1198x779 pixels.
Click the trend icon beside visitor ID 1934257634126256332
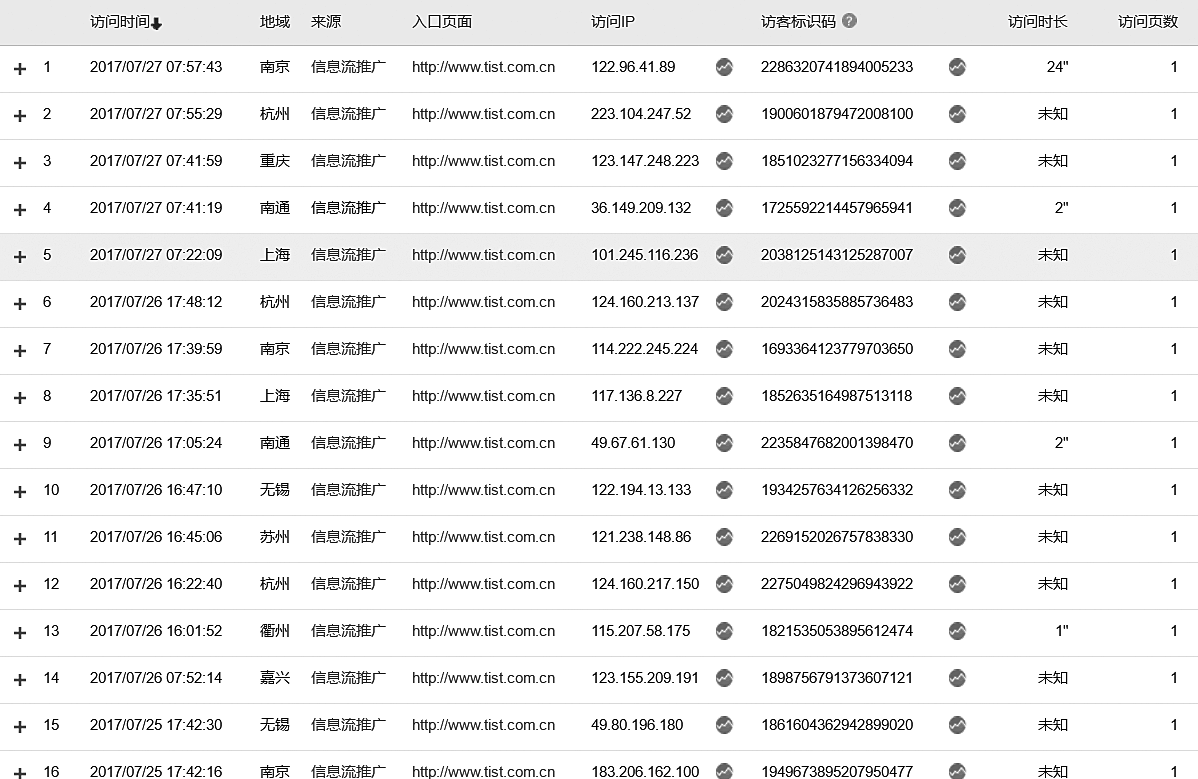point(957,490)
